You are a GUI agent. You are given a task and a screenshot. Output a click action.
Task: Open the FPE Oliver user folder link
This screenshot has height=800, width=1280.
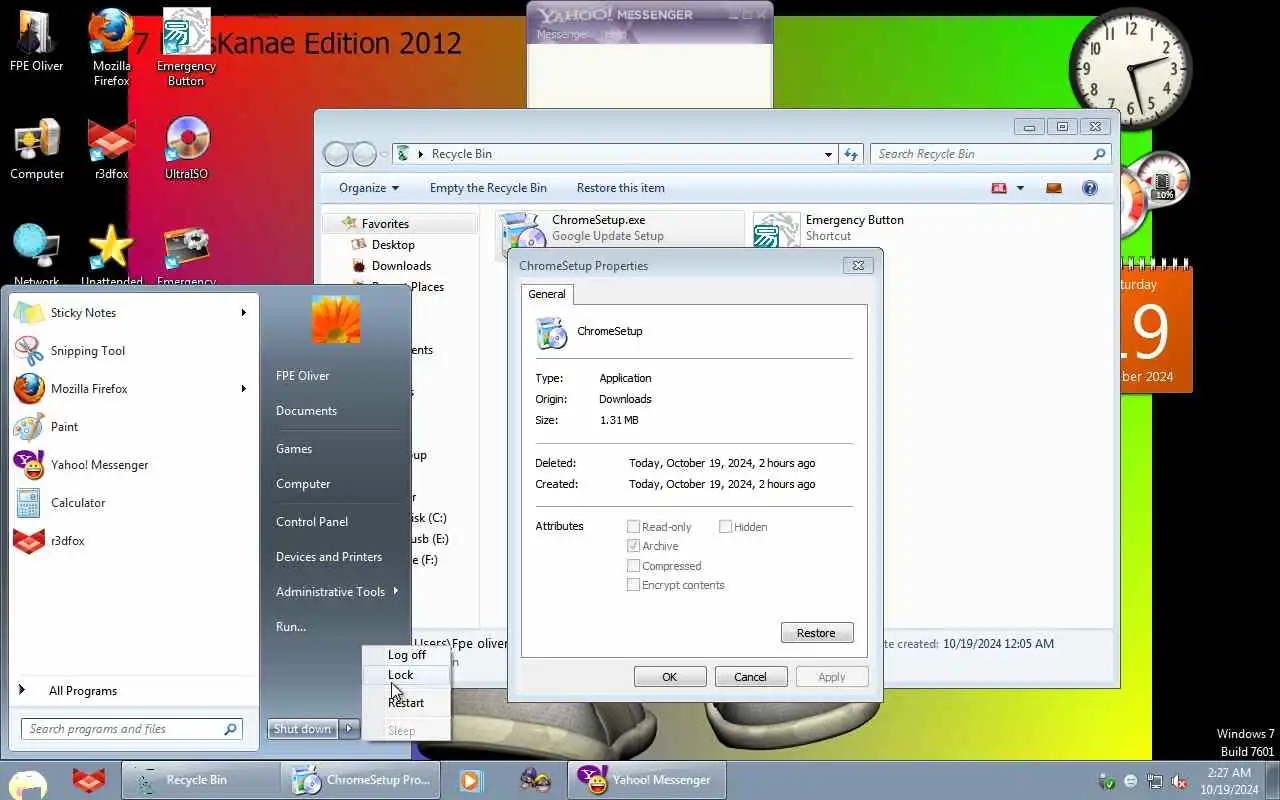point(303,376)
